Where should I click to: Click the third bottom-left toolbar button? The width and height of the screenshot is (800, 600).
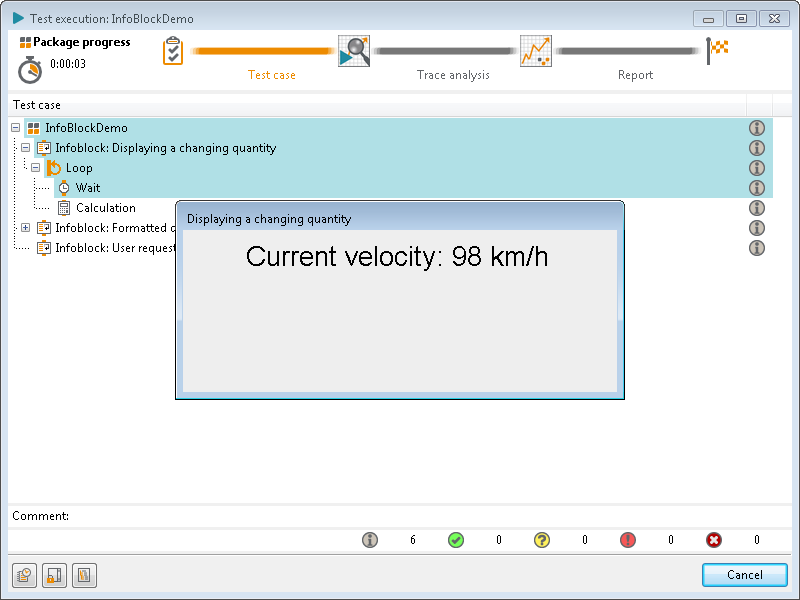(x=84, y=576)
